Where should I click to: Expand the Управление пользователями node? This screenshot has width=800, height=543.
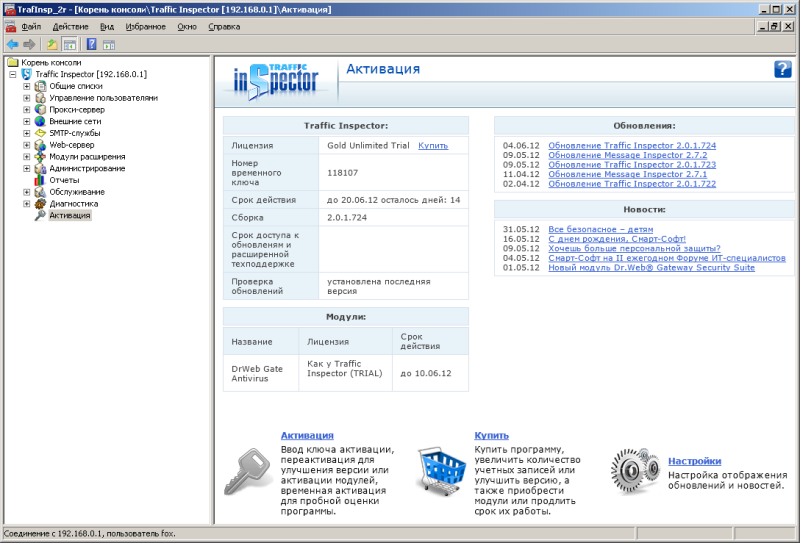tap(27, 98)
